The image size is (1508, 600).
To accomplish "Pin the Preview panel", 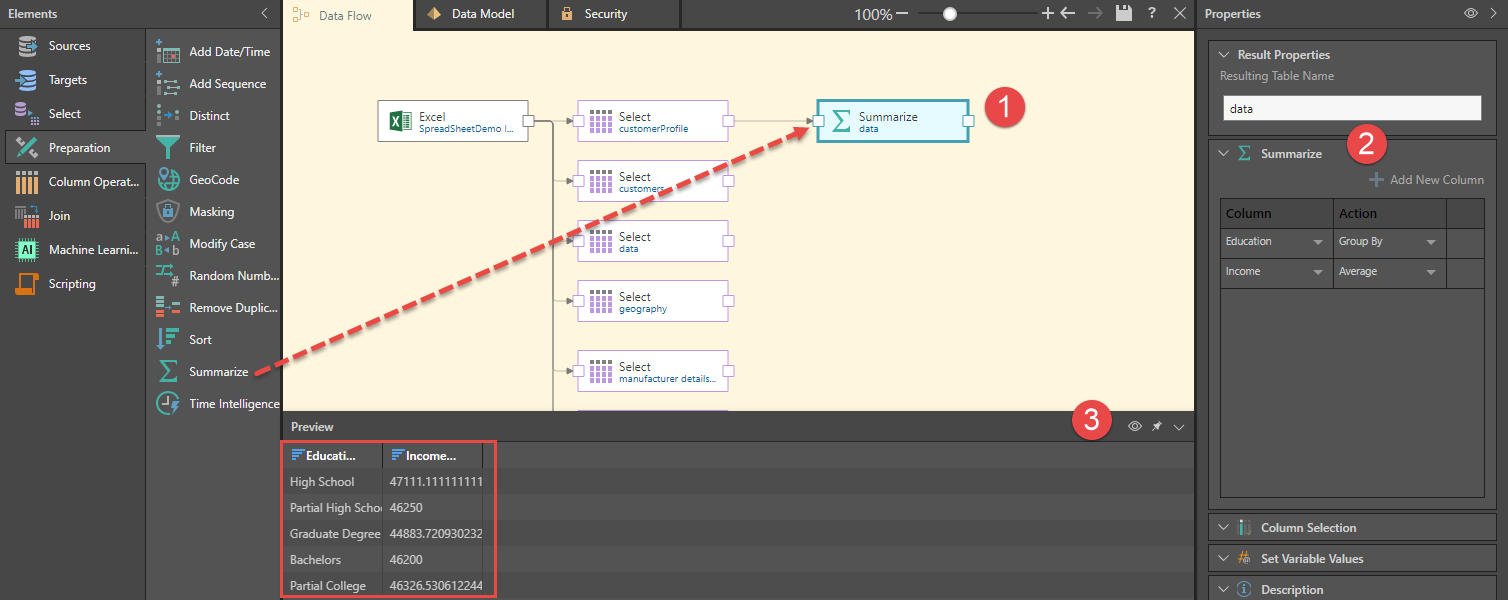I will coord(1157,426).
